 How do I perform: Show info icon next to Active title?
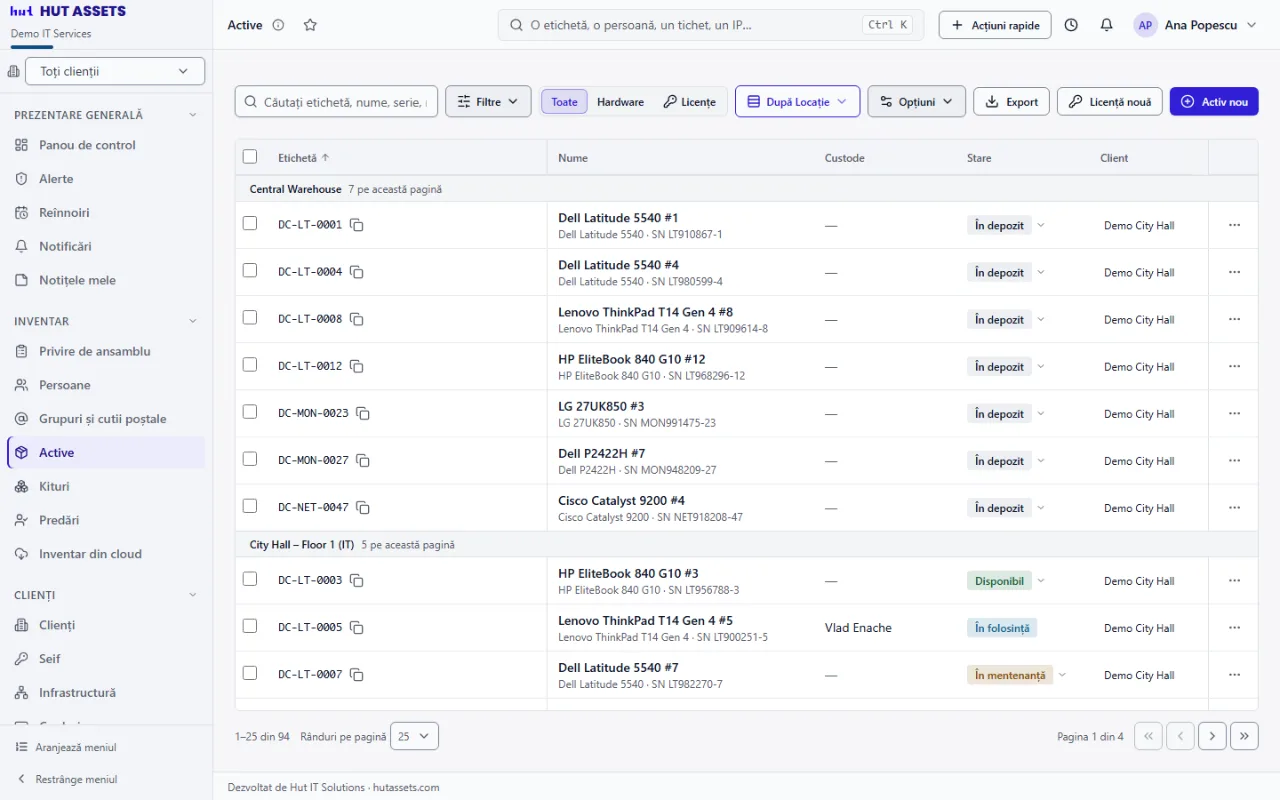point(278,25)
